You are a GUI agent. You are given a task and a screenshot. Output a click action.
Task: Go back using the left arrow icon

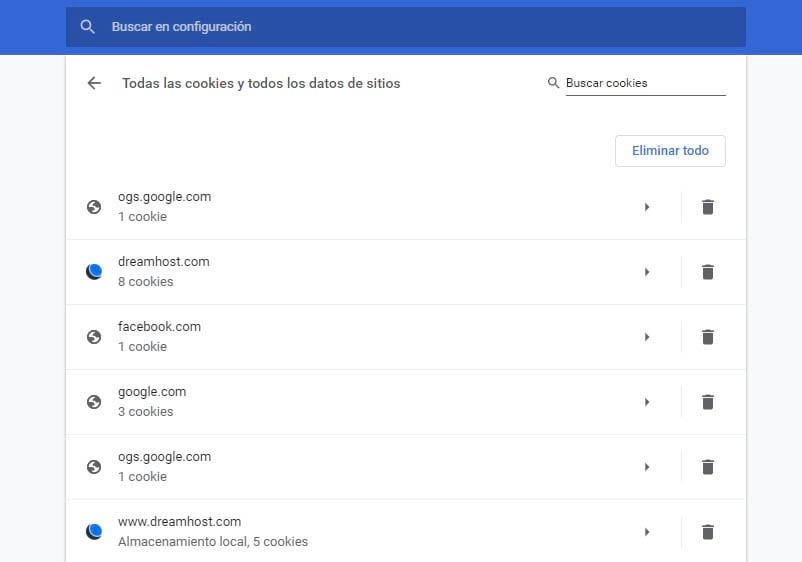(x=94, y=84)
